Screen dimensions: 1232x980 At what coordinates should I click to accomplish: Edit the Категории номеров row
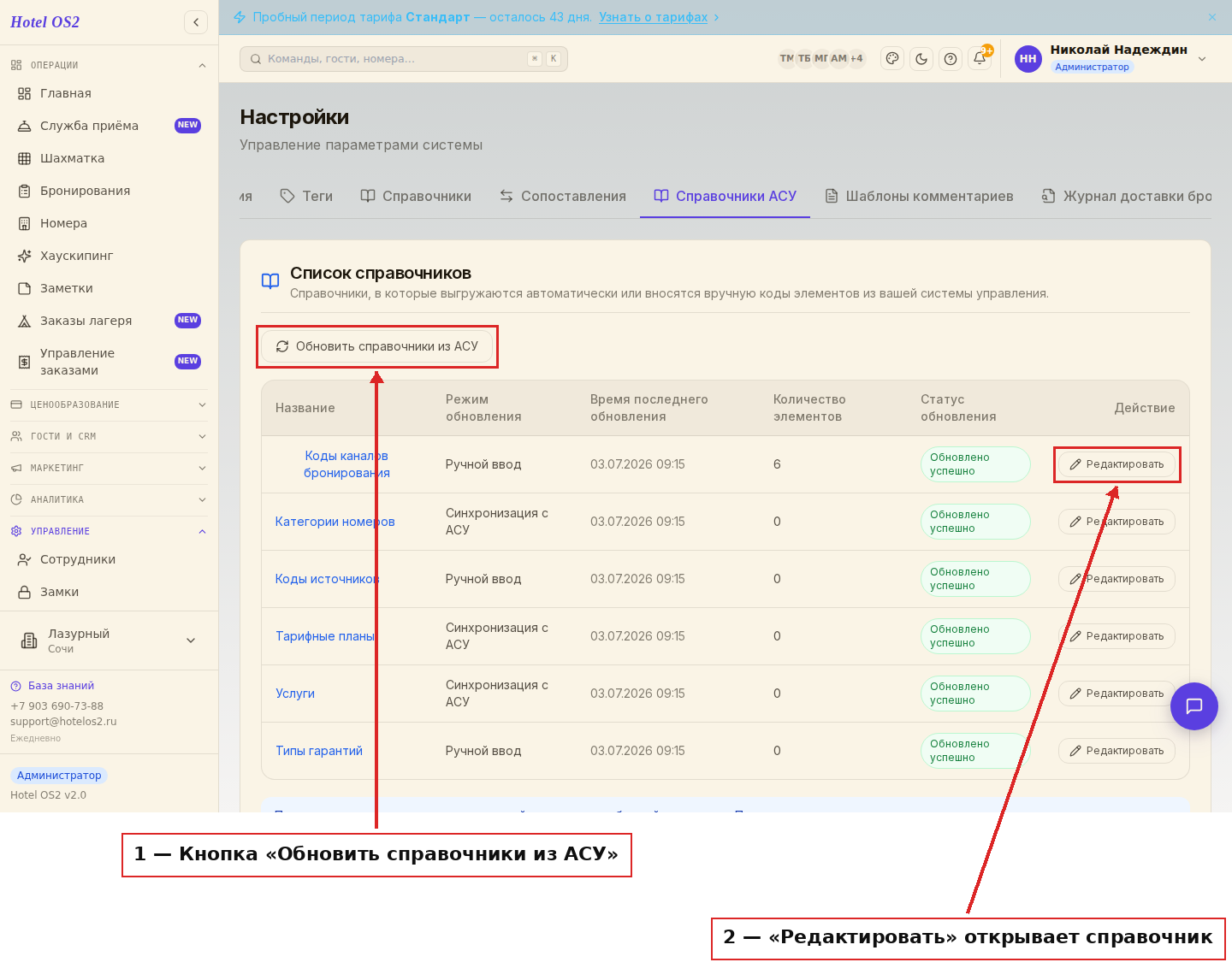pos(1116,522)
